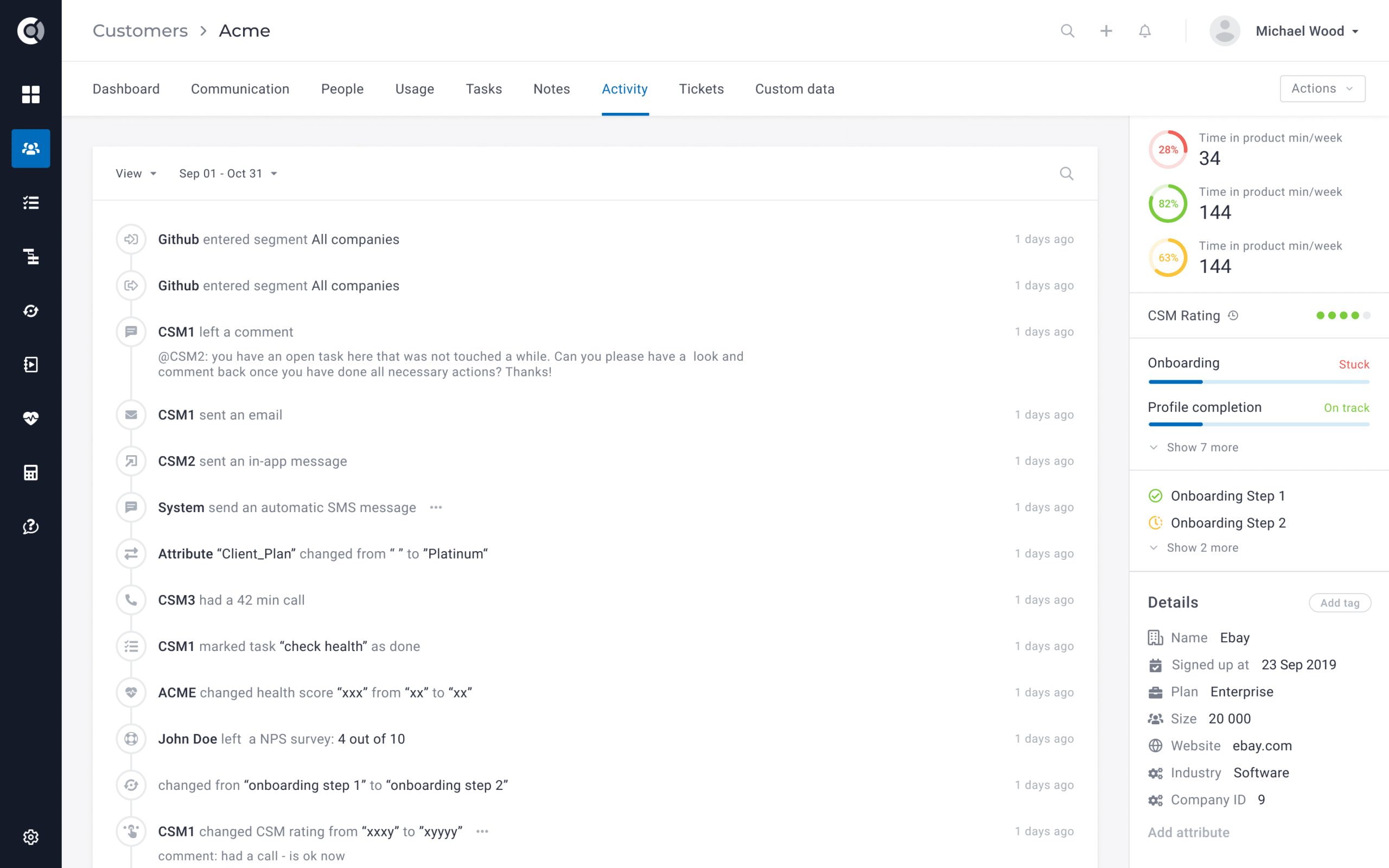Switch to the Dashboard tab

[x=126, y=89]
